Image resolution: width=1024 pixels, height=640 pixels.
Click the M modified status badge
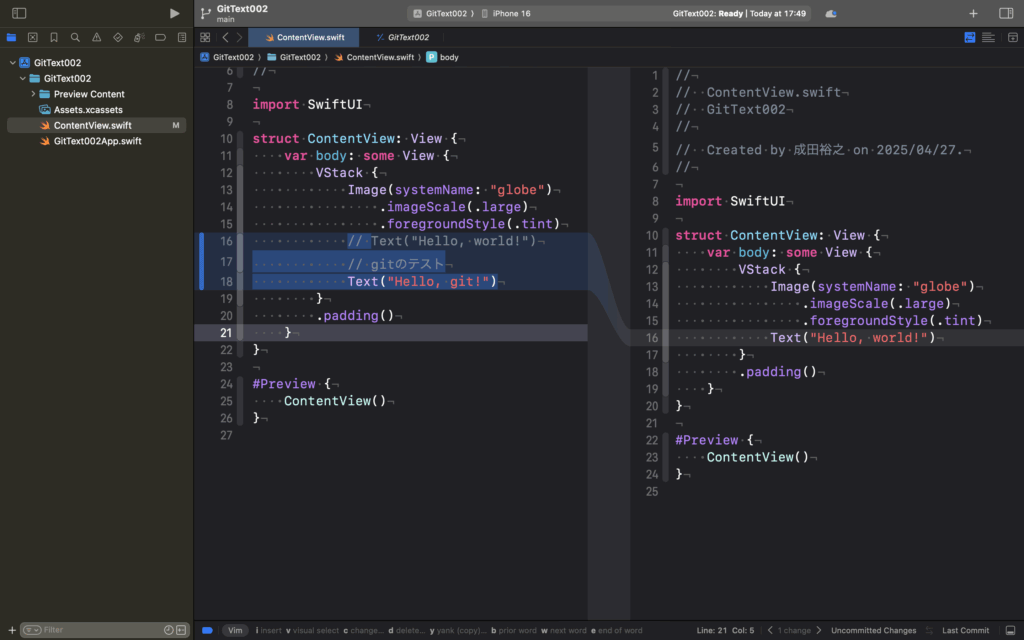coord(176,125)
